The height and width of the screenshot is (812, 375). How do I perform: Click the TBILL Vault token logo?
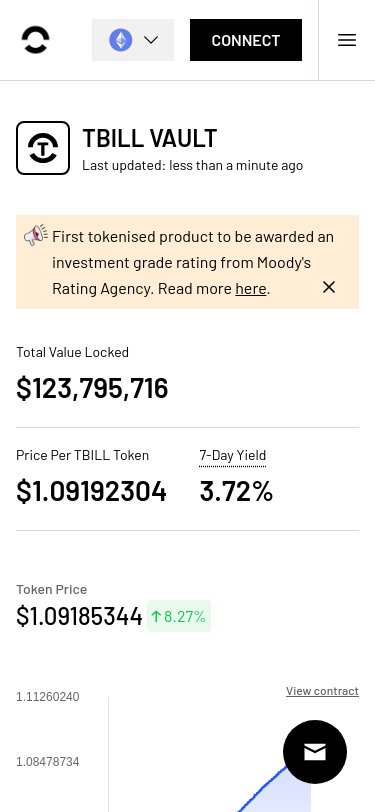click(x=43, y=148)
